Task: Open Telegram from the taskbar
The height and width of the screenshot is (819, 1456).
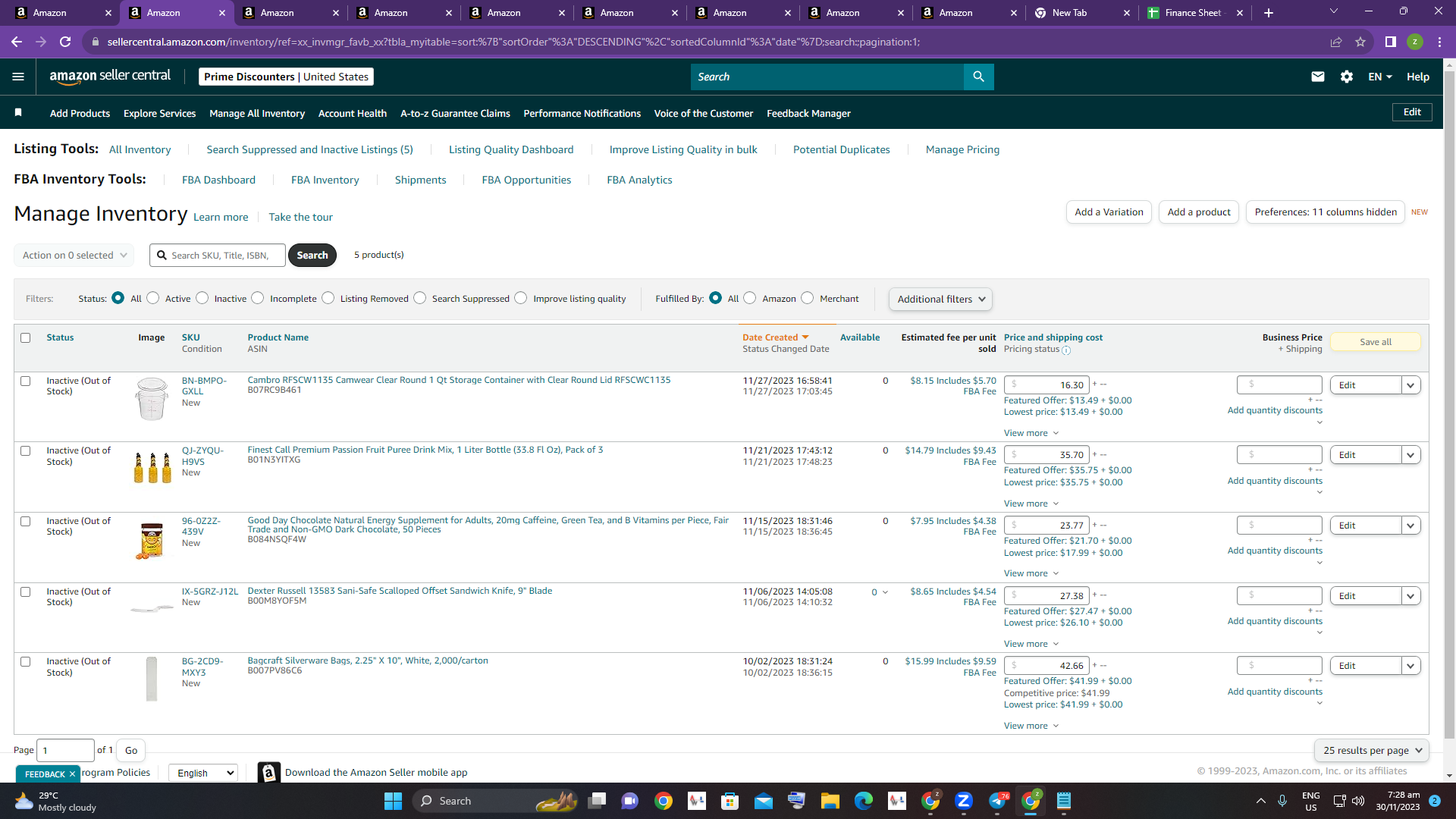Action: pos(998,801)
